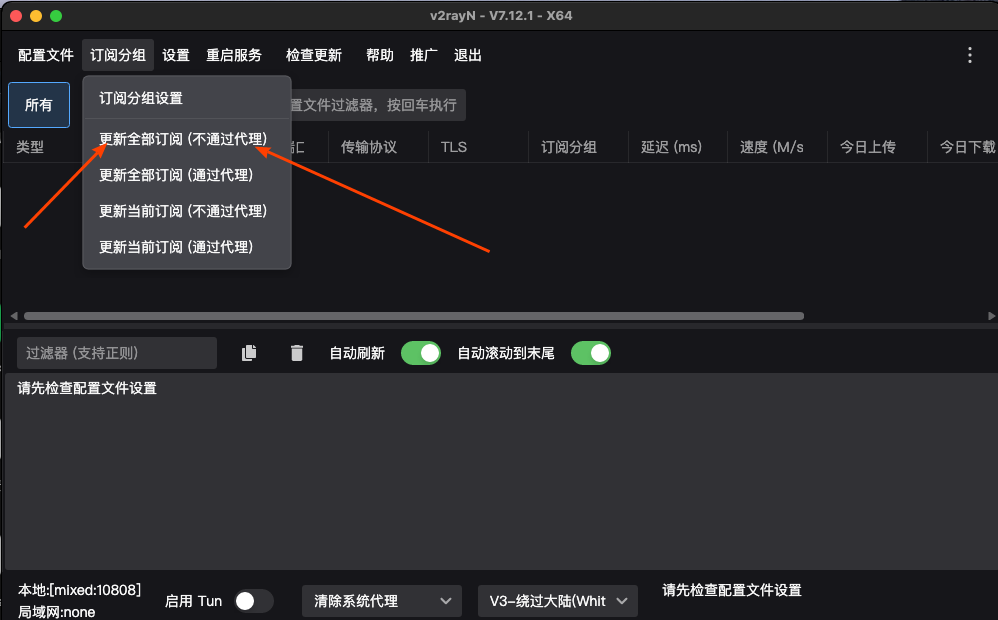Choose 更新当前订阅 (不通过代理)
998x620 pixels.
[x=186, y=211]
